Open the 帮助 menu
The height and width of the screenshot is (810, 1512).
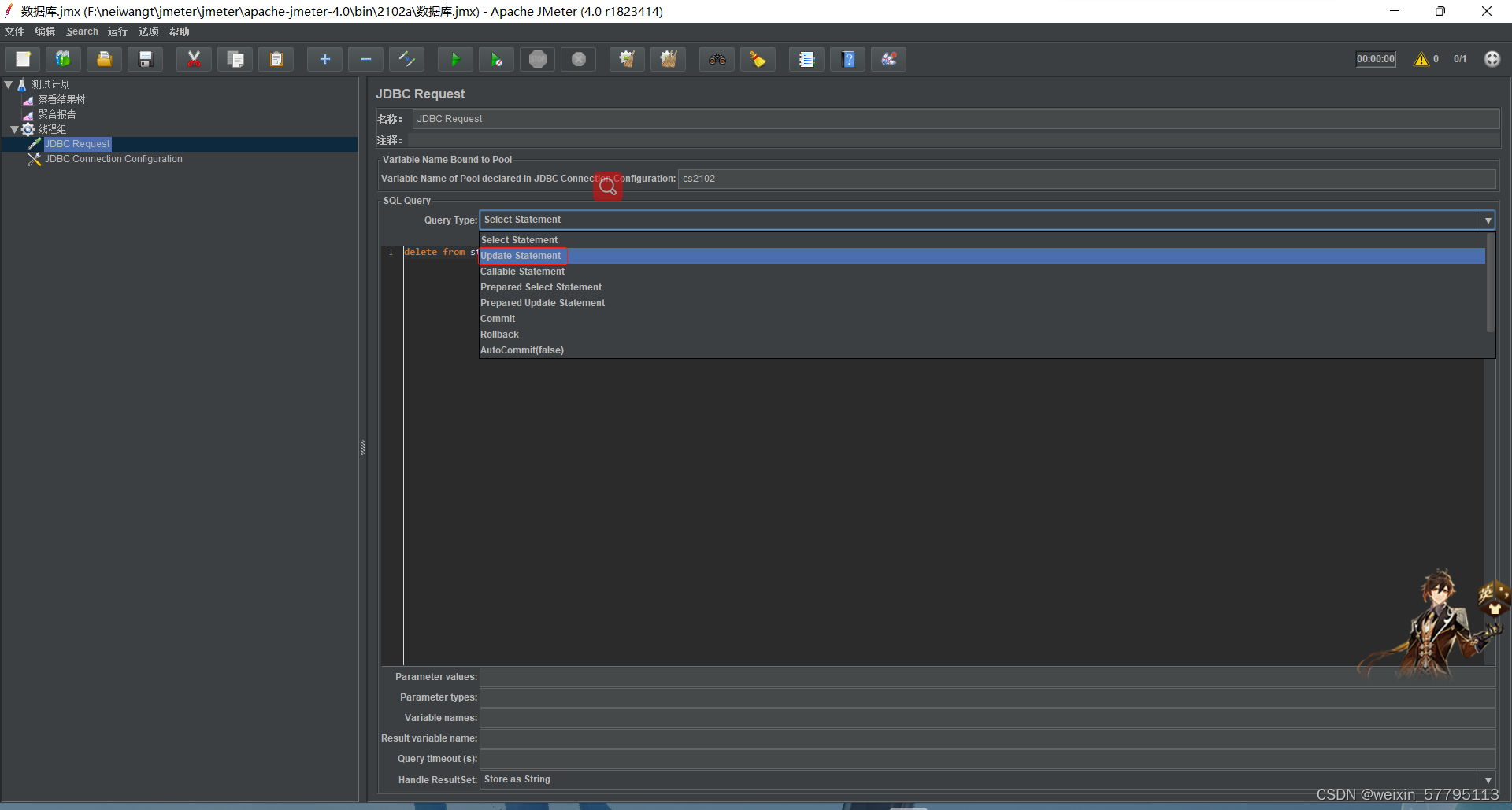[179, 31]
